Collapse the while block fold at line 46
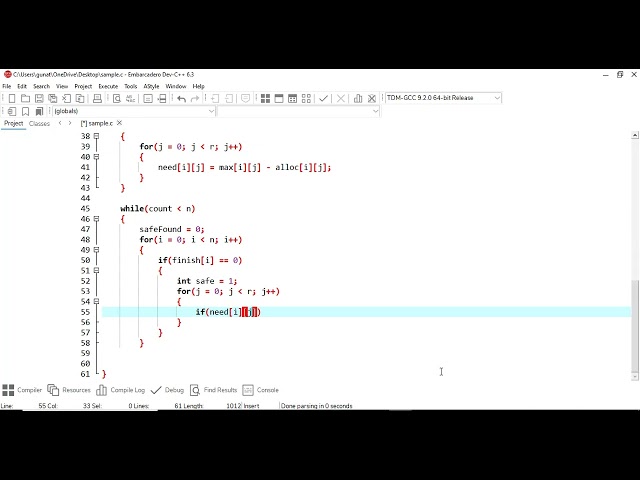Viewport: 640px width, 480px height. (96, 219)
